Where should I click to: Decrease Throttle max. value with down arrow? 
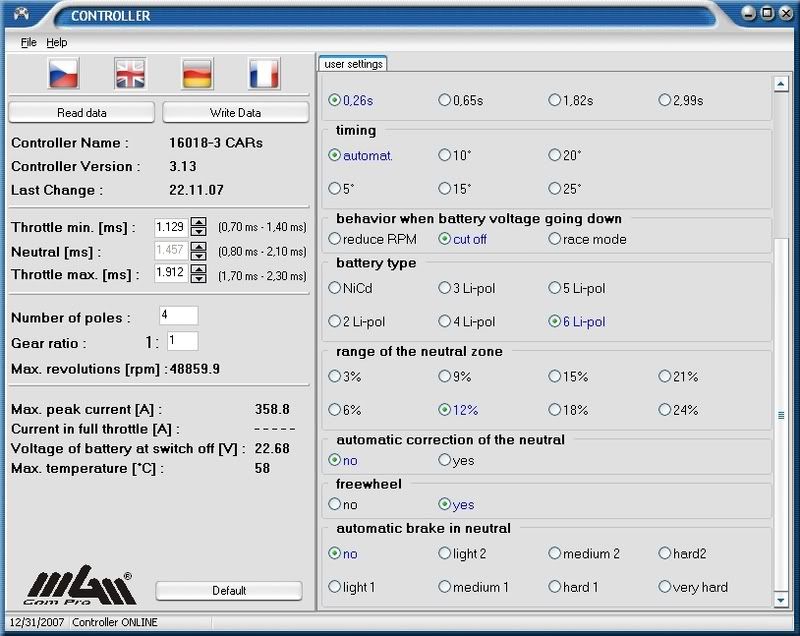(198, 277)
